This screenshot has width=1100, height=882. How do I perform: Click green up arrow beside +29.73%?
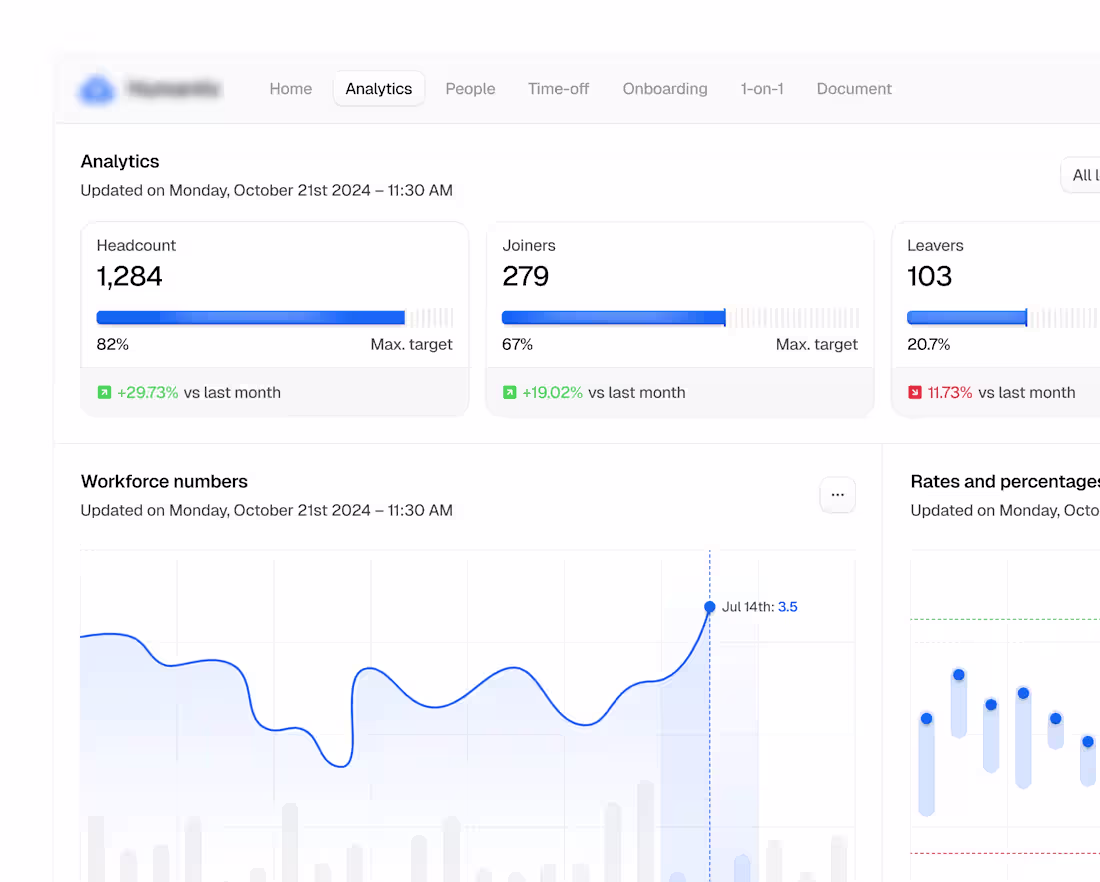click(x=105, y=392)
